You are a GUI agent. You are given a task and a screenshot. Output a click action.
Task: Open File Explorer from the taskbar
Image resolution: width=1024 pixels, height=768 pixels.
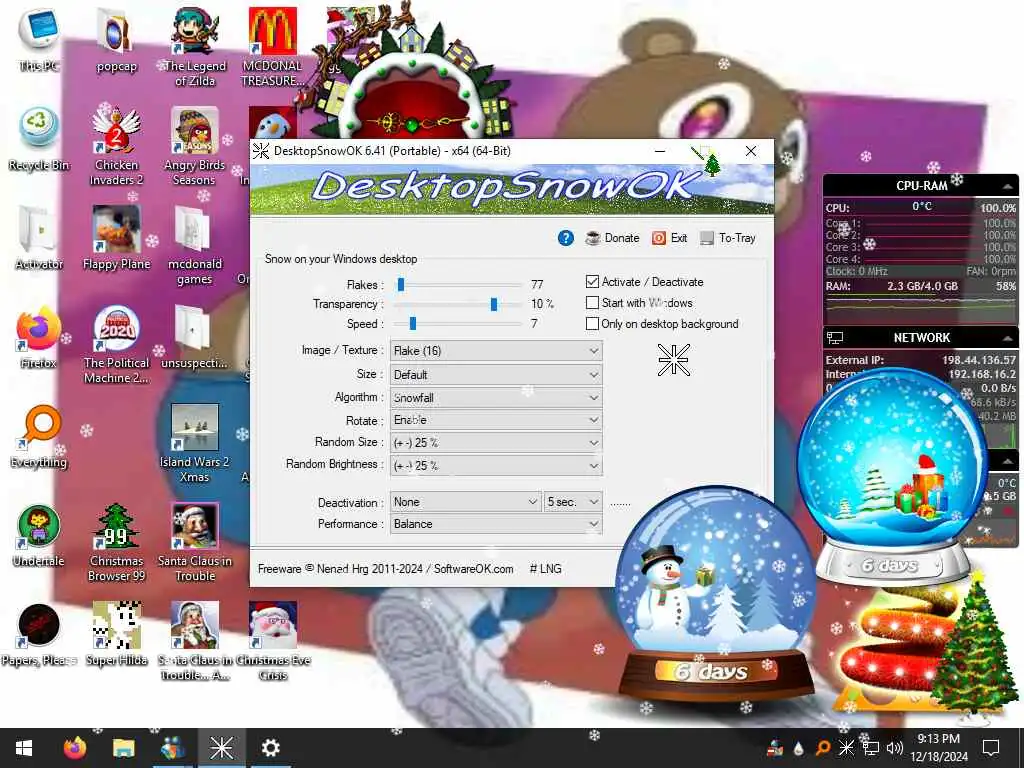123,748
